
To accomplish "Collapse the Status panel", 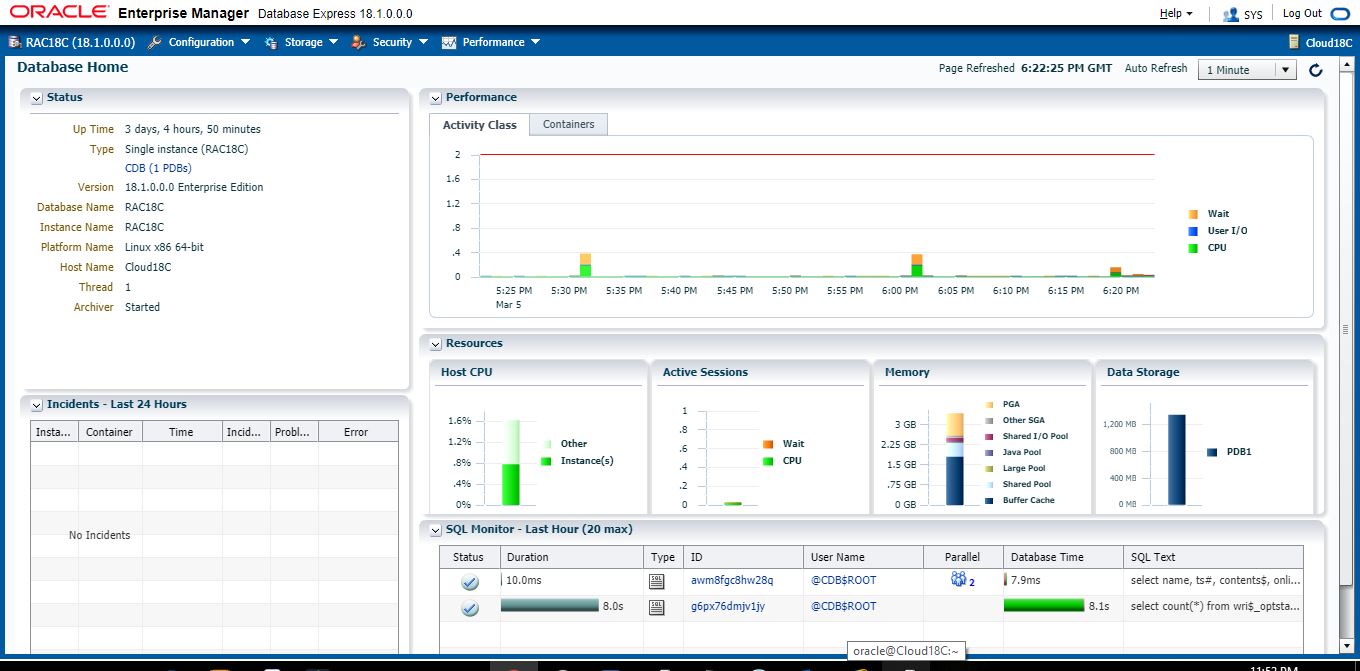I will click(36, 98).
